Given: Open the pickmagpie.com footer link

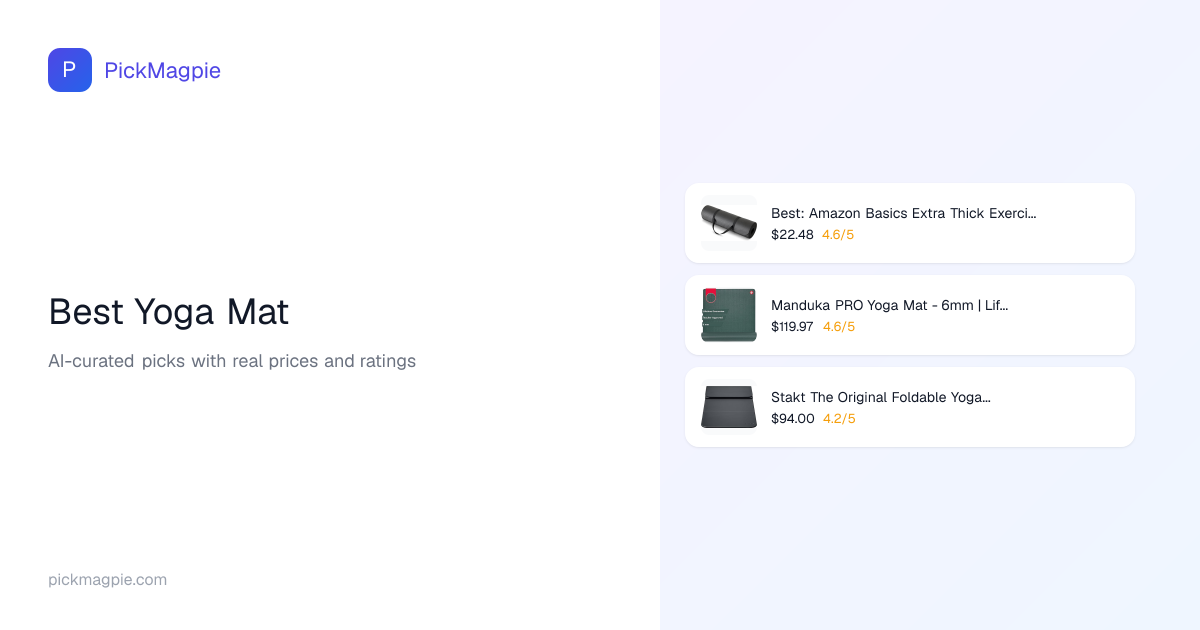Looking at the screenshot, I should (107, 580).
